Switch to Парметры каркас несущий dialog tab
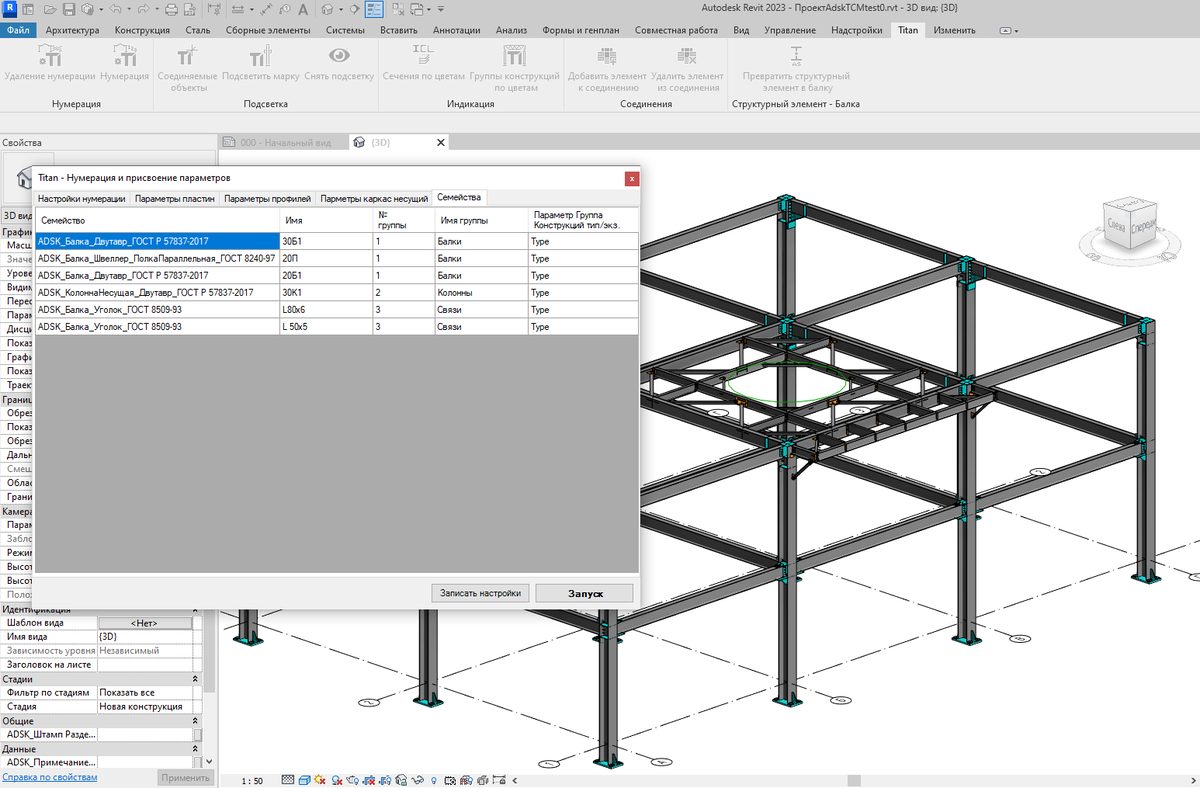Image resolution: width=1200 pixels, height=788 pixels. 374,199
